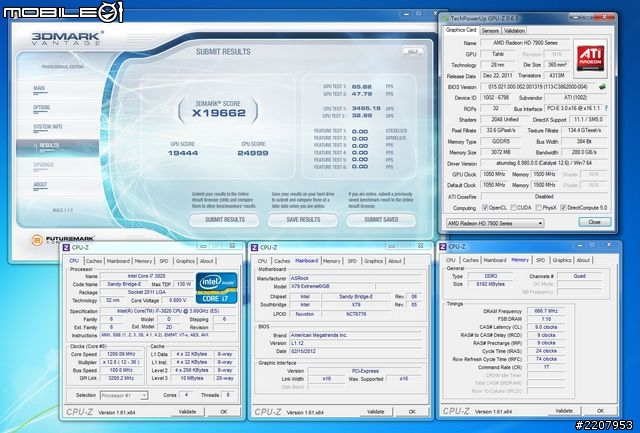The image size is (640, 433).
Task: Switch to the Sensors tab in GPU-Z
Action: coord(490,31)
